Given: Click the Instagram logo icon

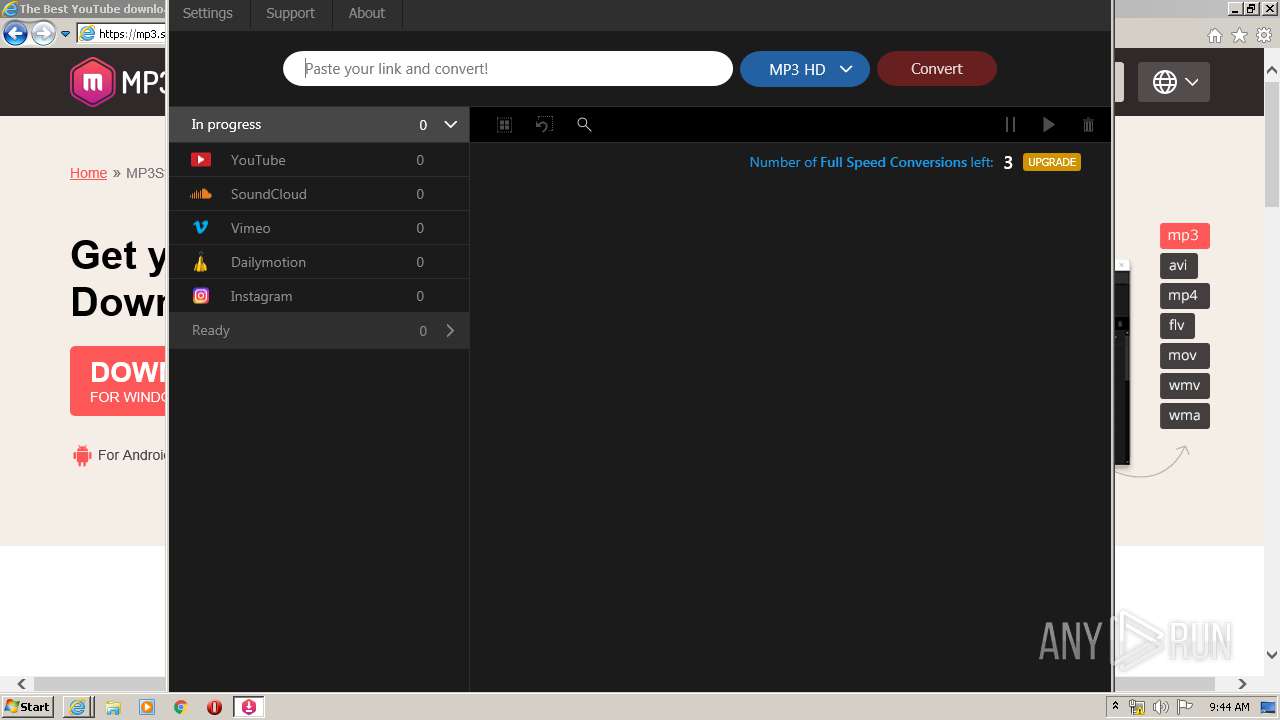Looking at the screenshot, I should click(x=201, y=296).
